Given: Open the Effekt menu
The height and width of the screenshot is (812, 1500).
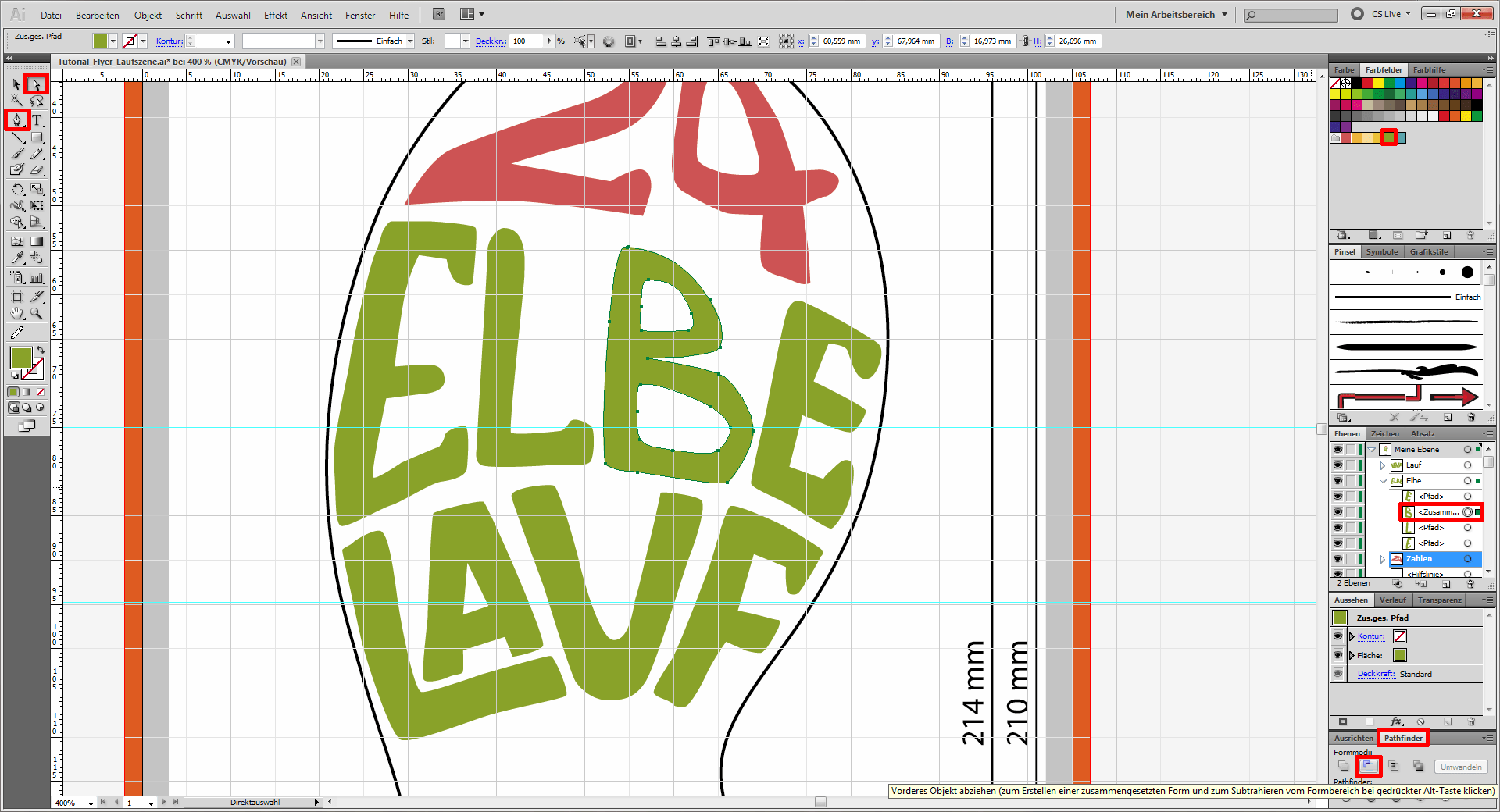Looking at the screenshot, I should coord(275,15).
